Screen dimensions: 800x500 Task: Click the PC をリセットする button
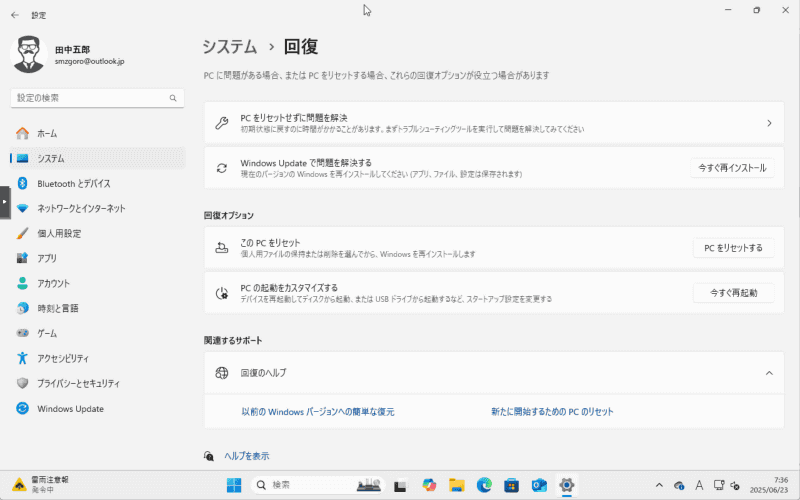[733, 248]
